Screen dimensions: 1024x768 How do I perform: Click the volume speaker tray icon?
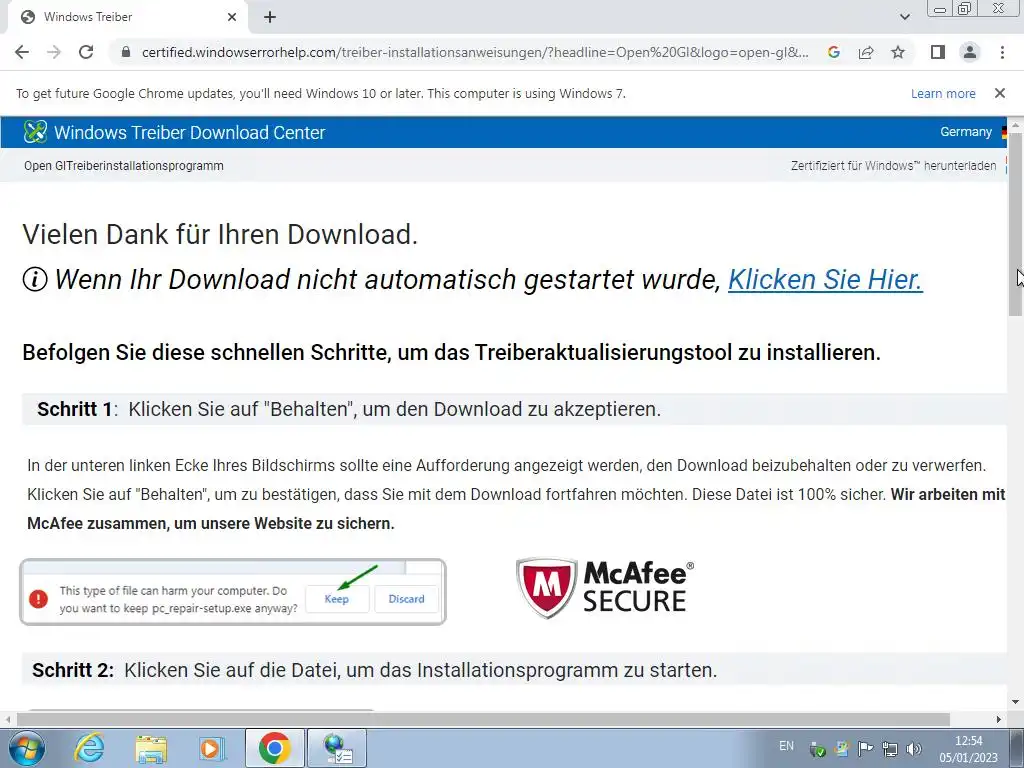[x=914, y=748]
